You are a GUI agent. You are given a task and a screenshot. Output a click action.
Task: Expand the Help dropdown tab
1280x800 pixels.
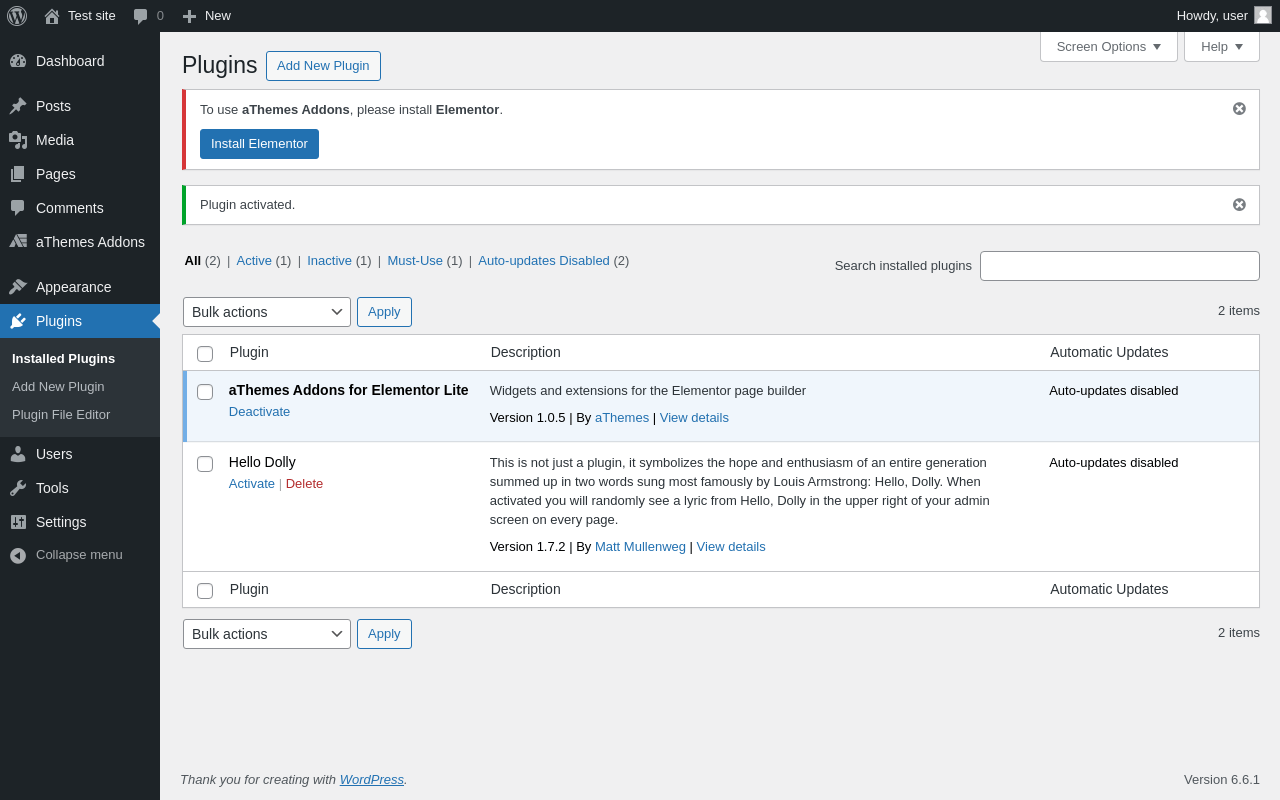pyautogui.click(x=1221, y=46)
